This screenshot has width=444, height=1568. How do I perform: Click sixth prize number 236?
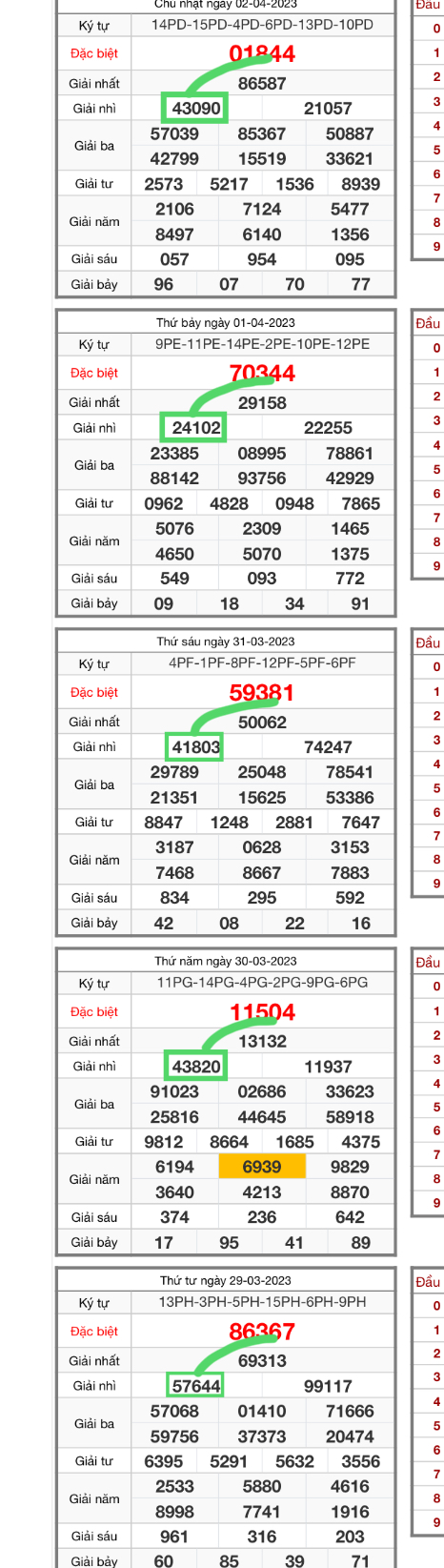262,1217
